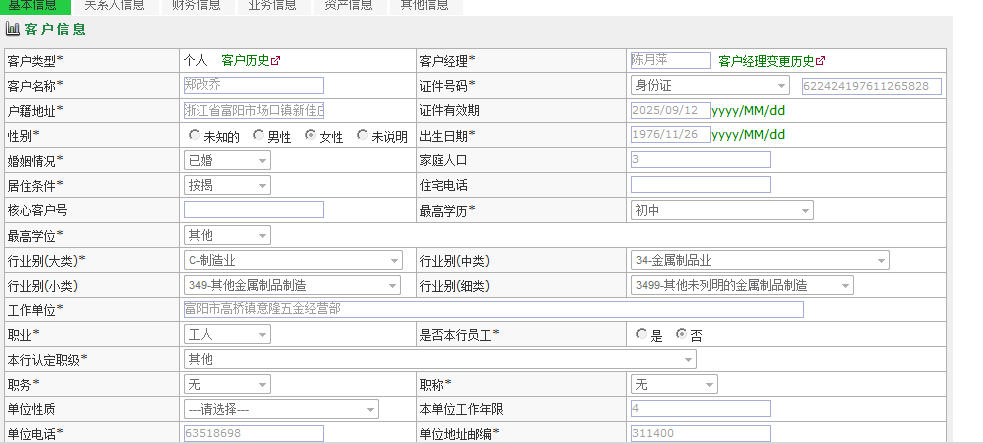Open the 客户历史 link

[245, 61]
